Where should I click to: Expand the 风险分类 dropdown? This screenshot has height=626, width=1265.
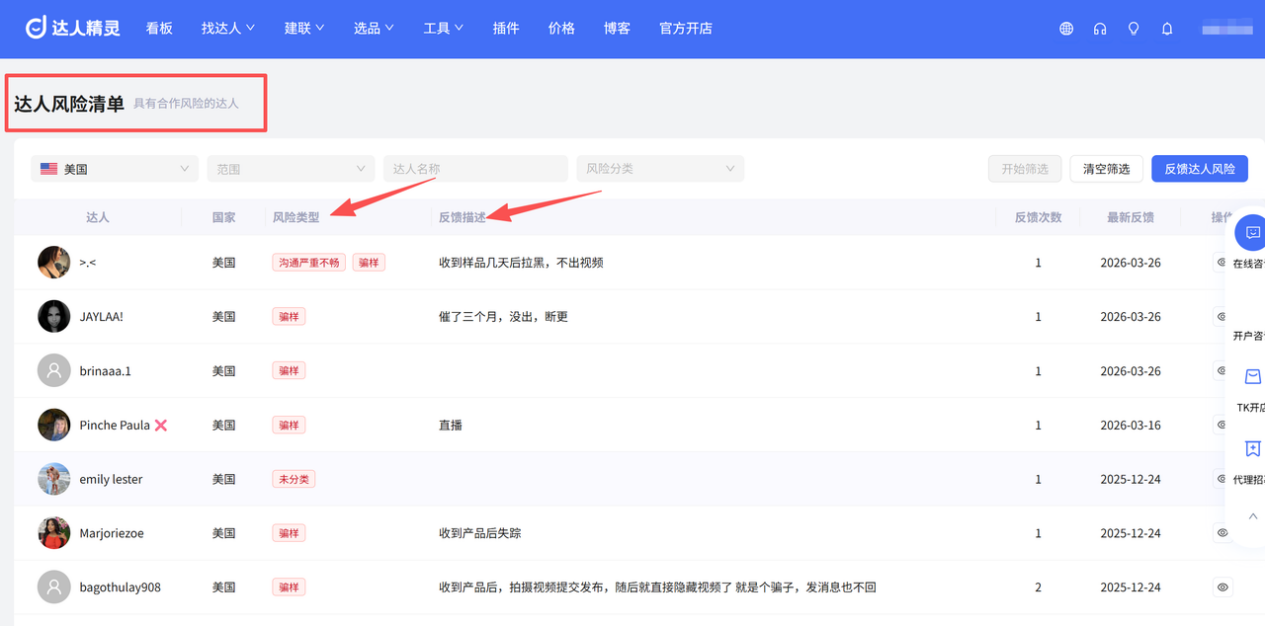tap(659, 168)
